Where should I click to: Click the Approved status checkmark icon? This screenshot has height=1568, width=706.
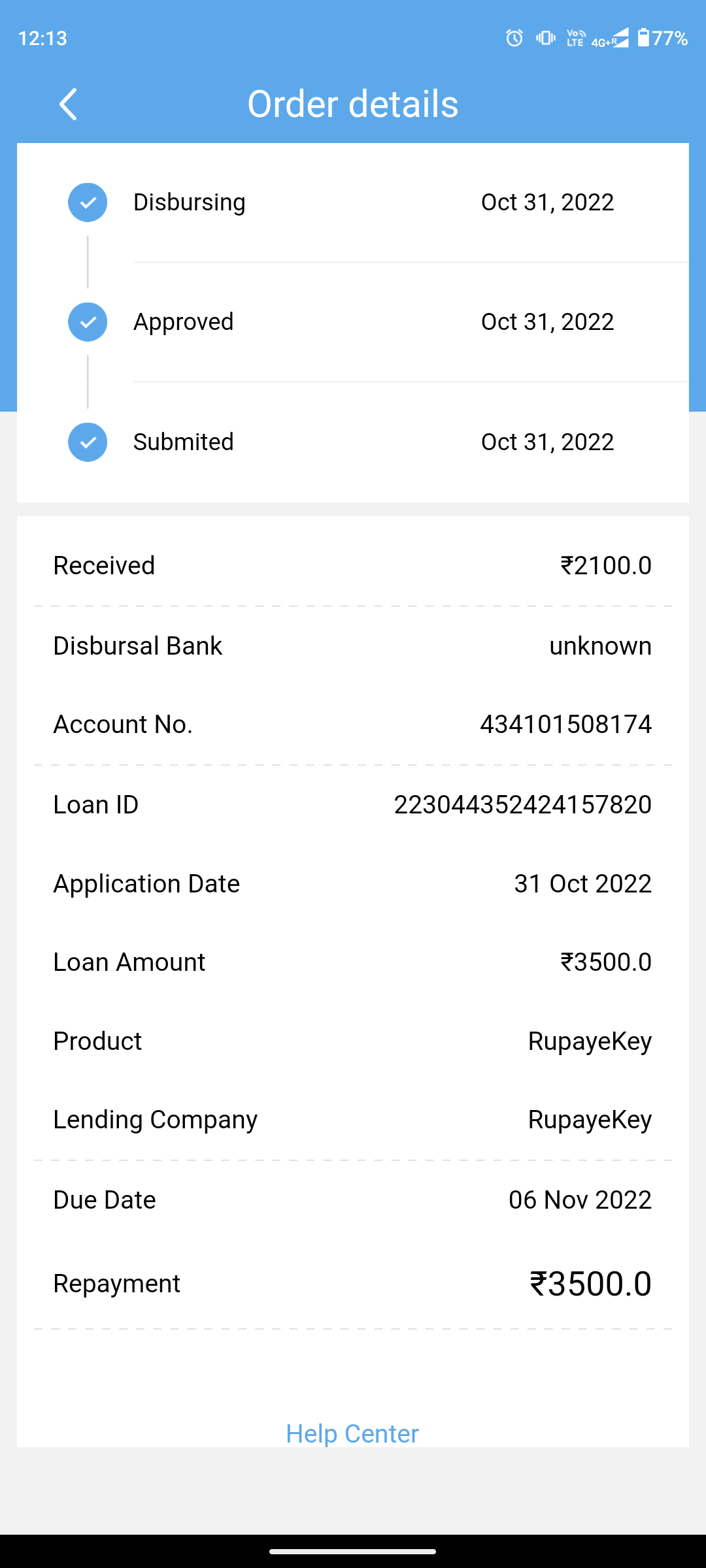[88, 322]
